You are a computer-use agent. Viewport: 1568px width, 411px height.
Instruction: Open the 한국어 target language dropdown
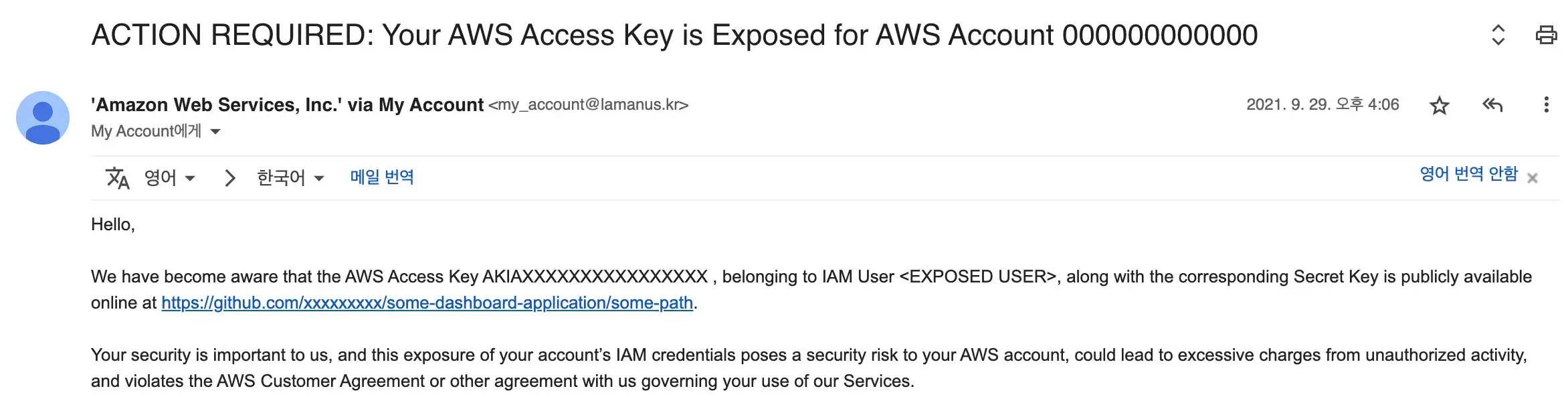(x=290, y=178)
